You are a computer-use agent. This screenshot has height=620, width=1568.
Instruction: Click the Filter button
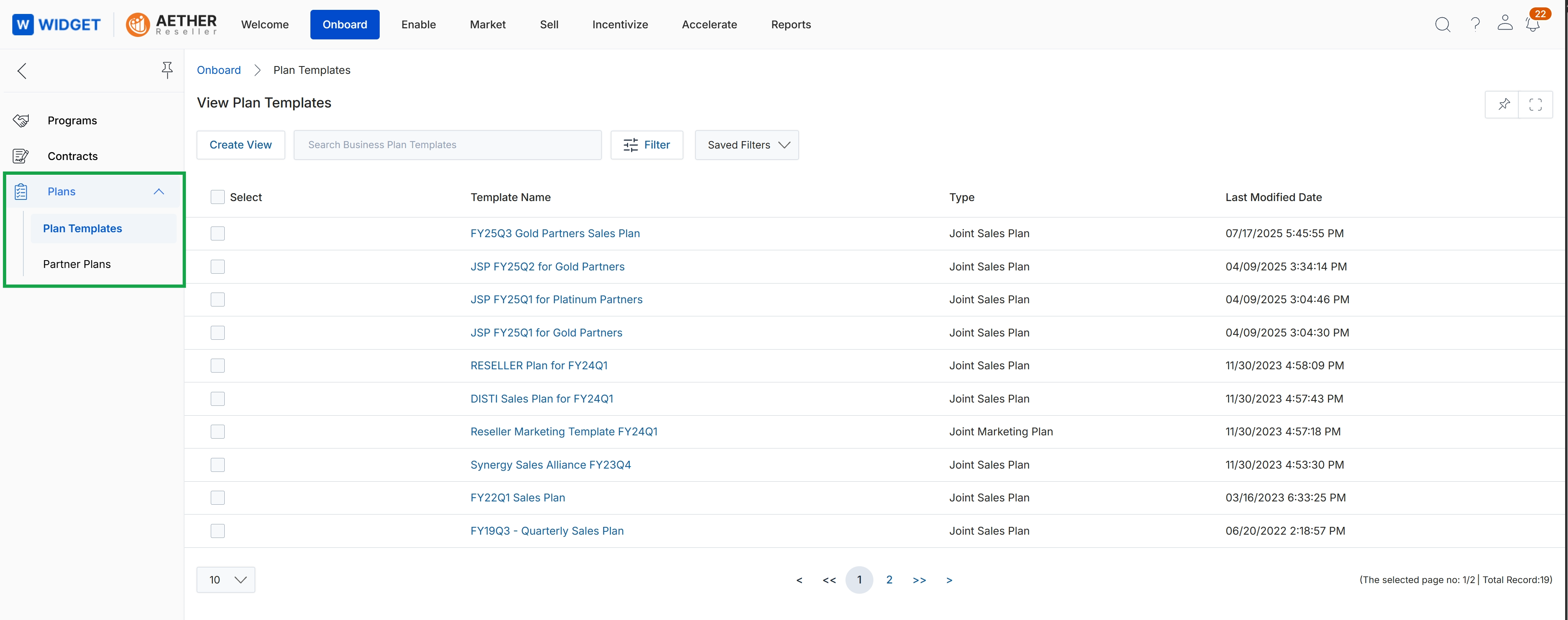647,145
